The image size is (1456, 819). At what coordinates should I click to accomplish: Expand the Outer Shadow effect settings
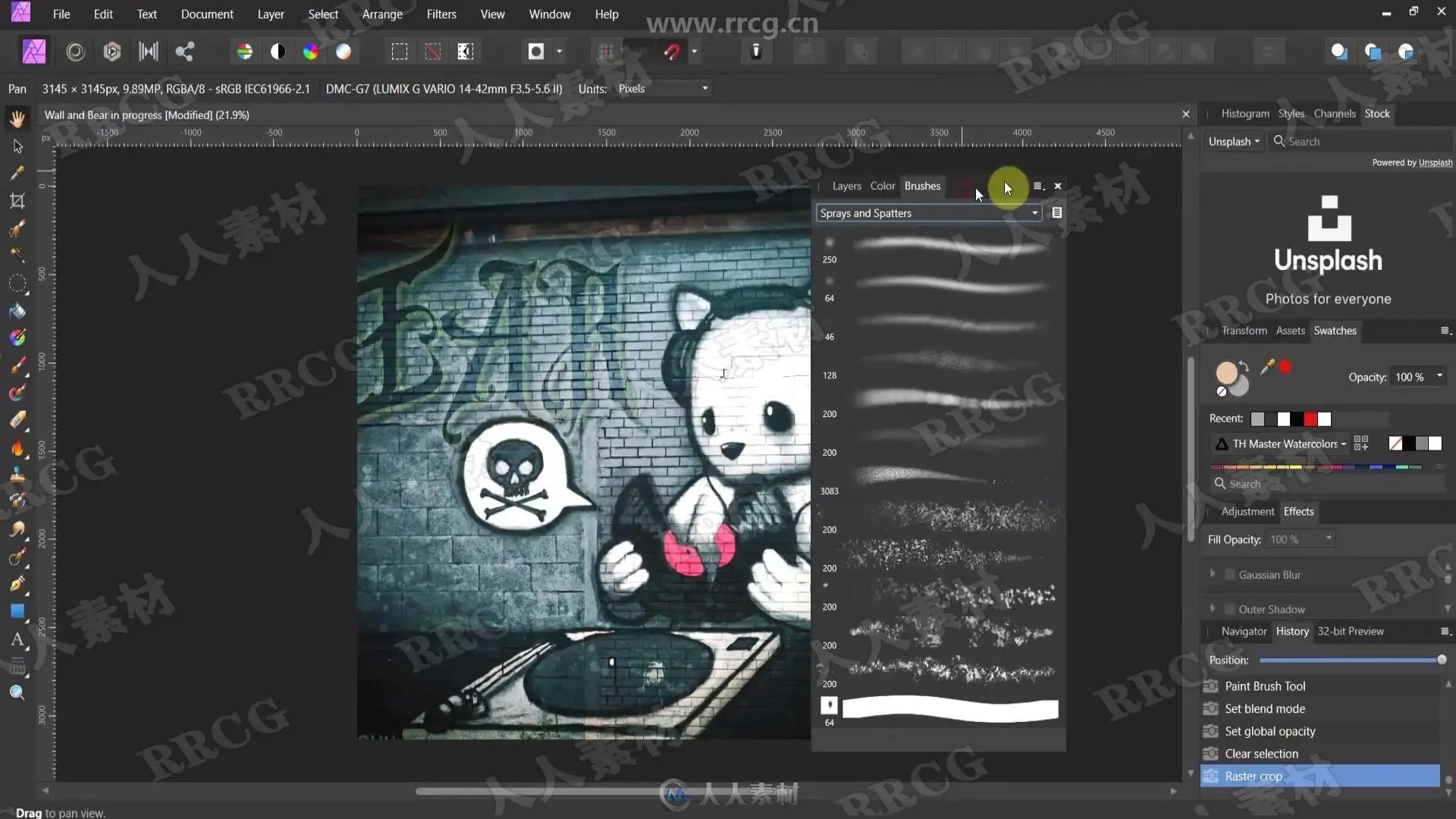[1213, 608]
